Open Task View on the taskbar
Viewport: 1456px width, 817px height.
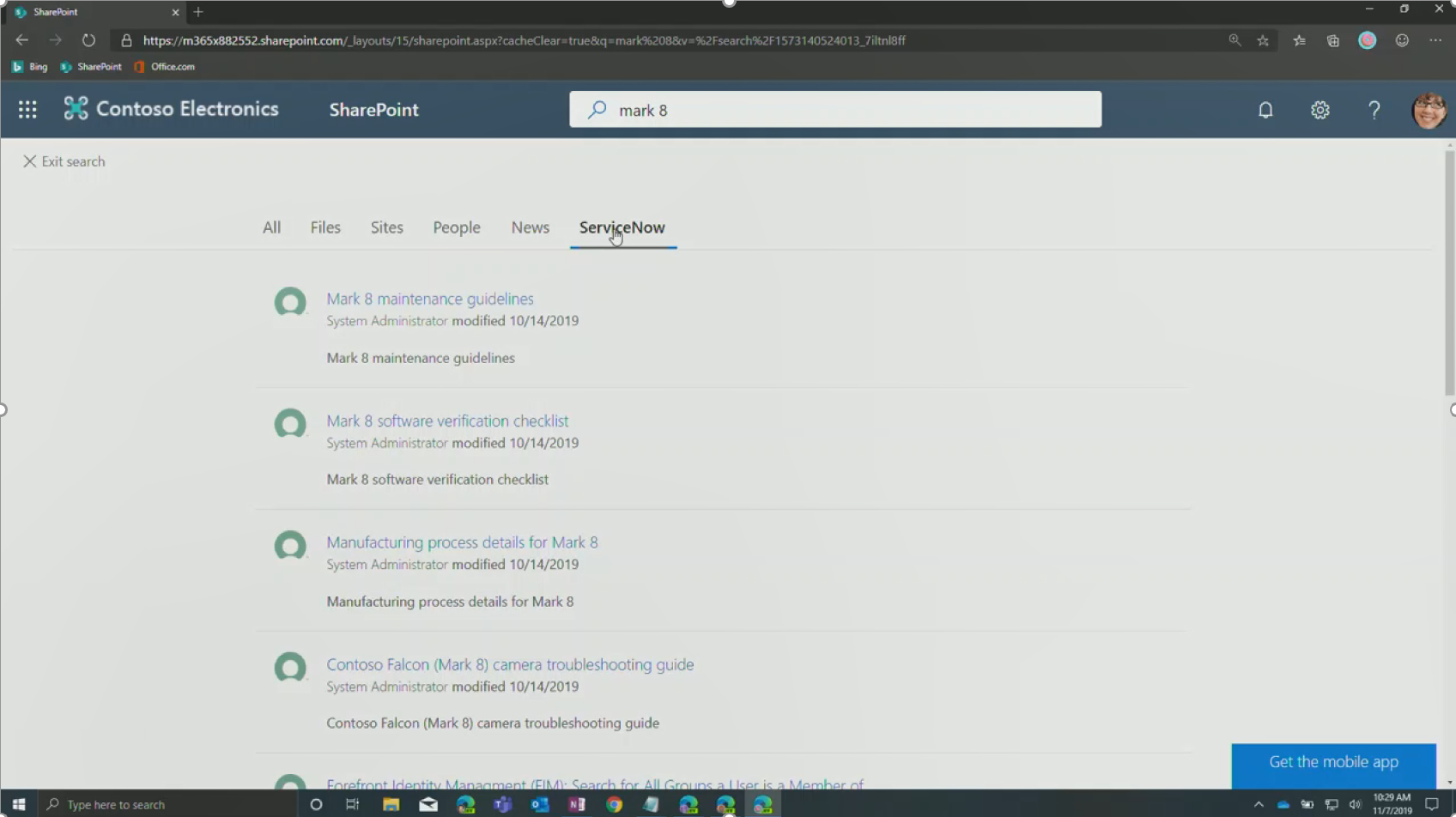(352, 804)
